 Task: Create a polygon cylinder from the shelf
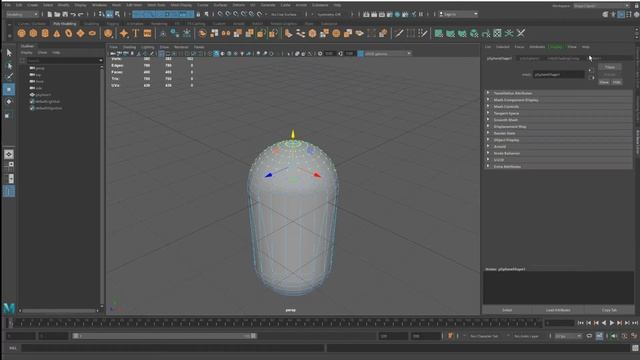[45, 33]
